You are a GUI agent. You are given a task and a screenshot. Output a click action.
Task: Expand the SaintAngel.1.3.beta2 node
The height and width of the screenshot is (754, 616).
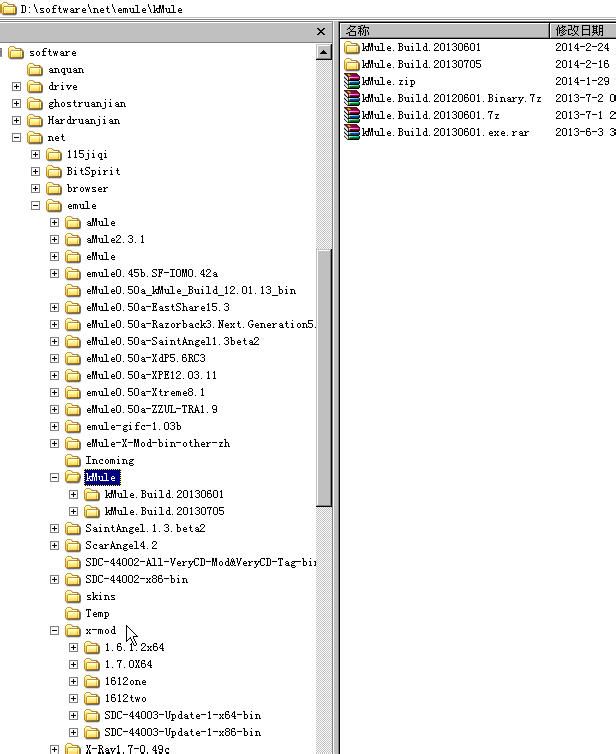pos(54,528)
